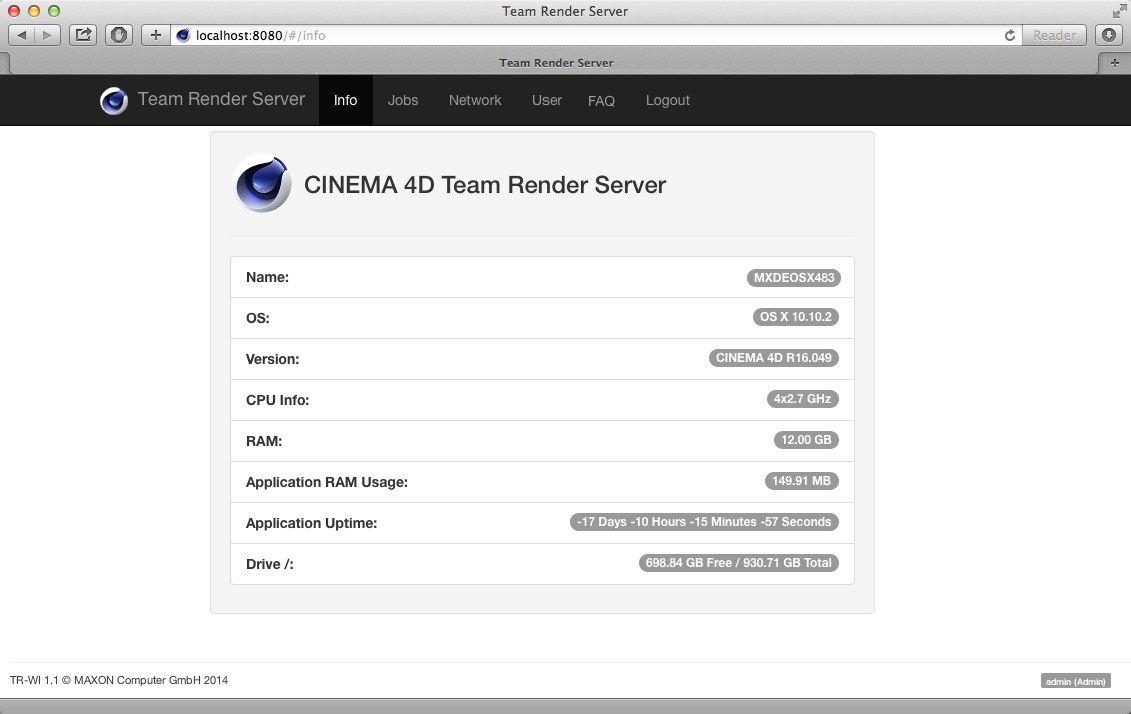This screenshot has height=714, width=1131.
Task: Click Logout in the navbar
Action: [x=667, y=100]
